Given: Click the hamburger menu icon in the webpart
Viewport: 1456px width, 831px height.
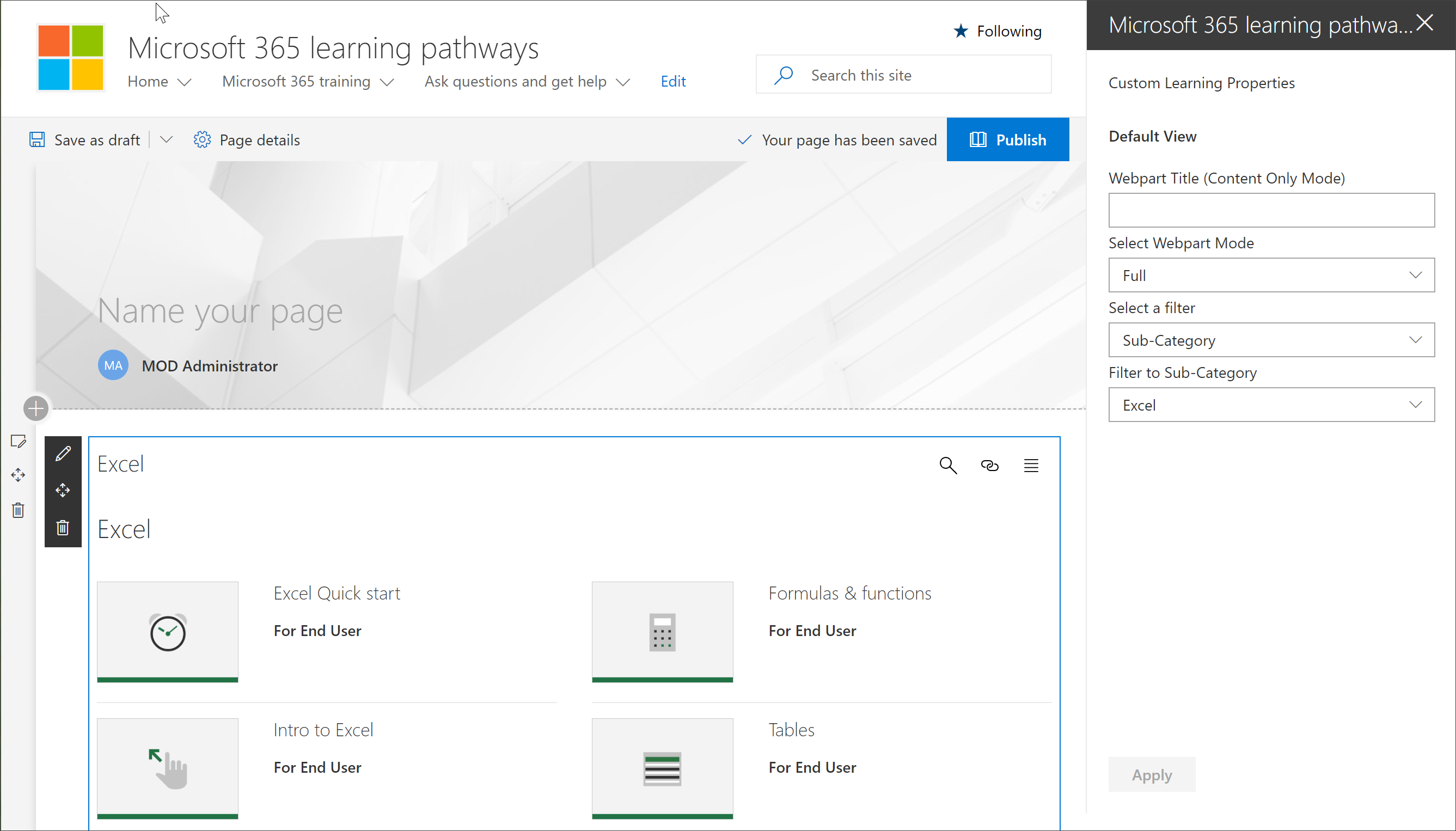Looking at the screenshot, I should click(x=1031, y=464).
